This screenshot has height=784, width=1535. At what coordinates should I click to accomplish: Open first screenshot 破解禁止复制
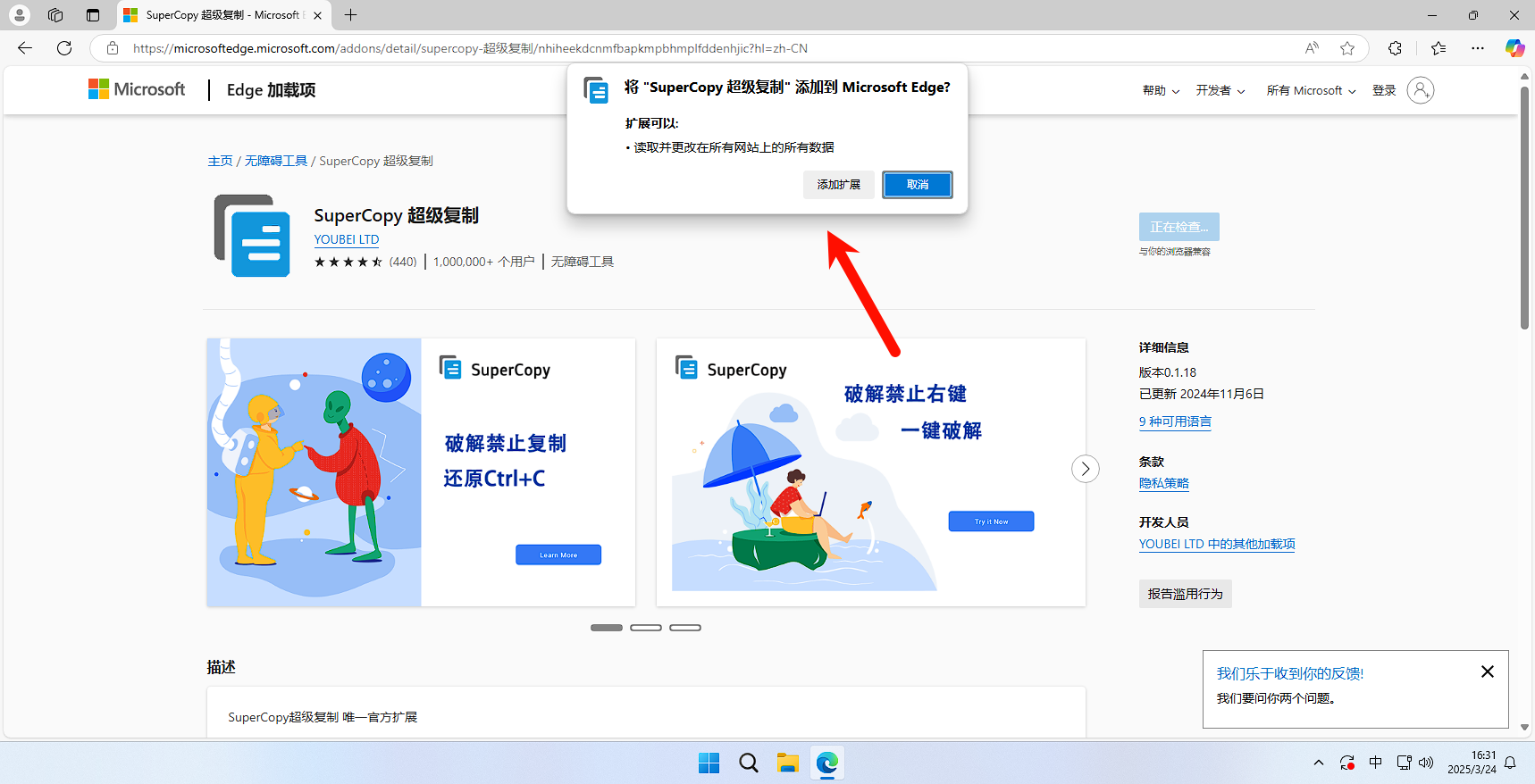(x=421, y=472)
